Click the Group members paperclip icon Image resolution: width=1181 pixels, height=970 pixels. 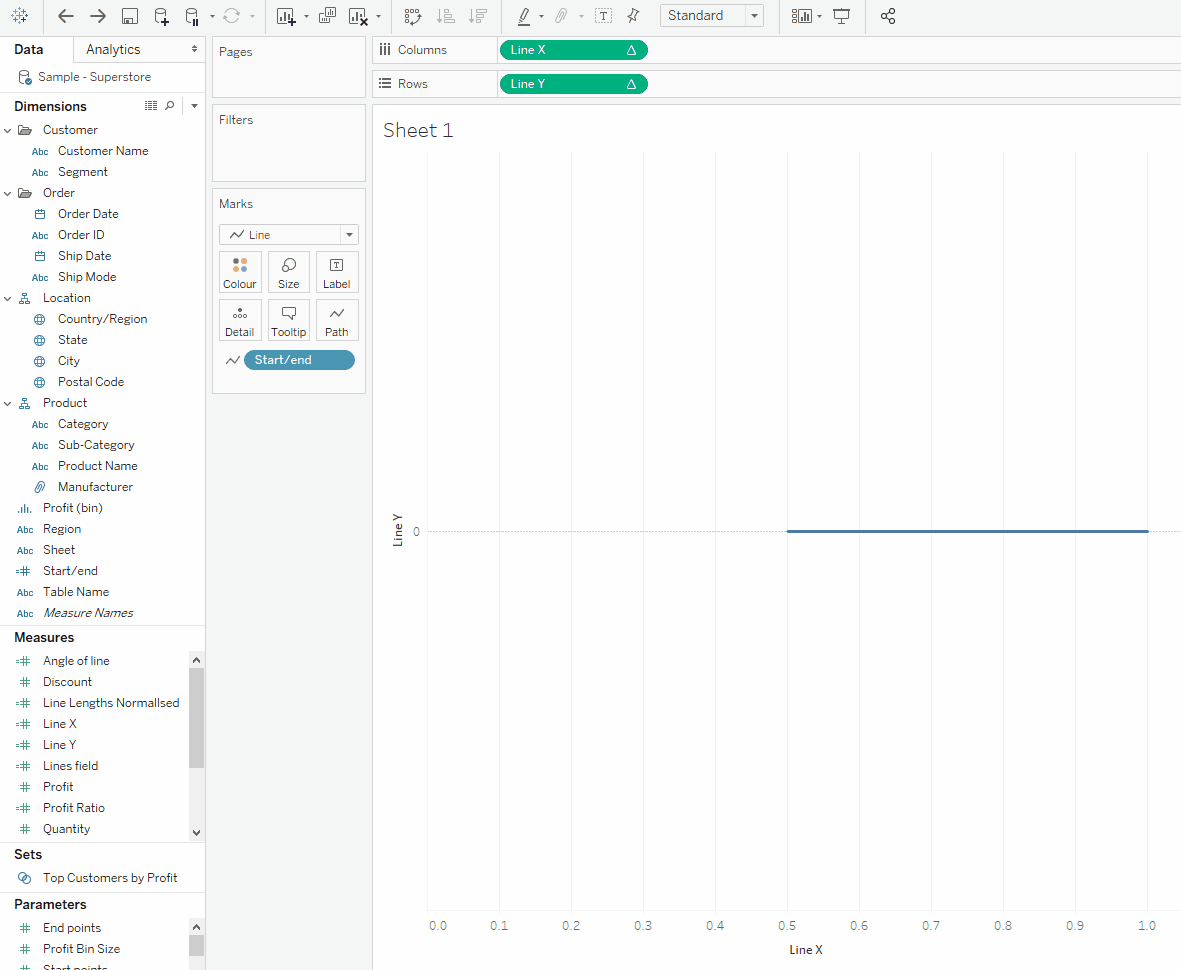pos(561,16)
